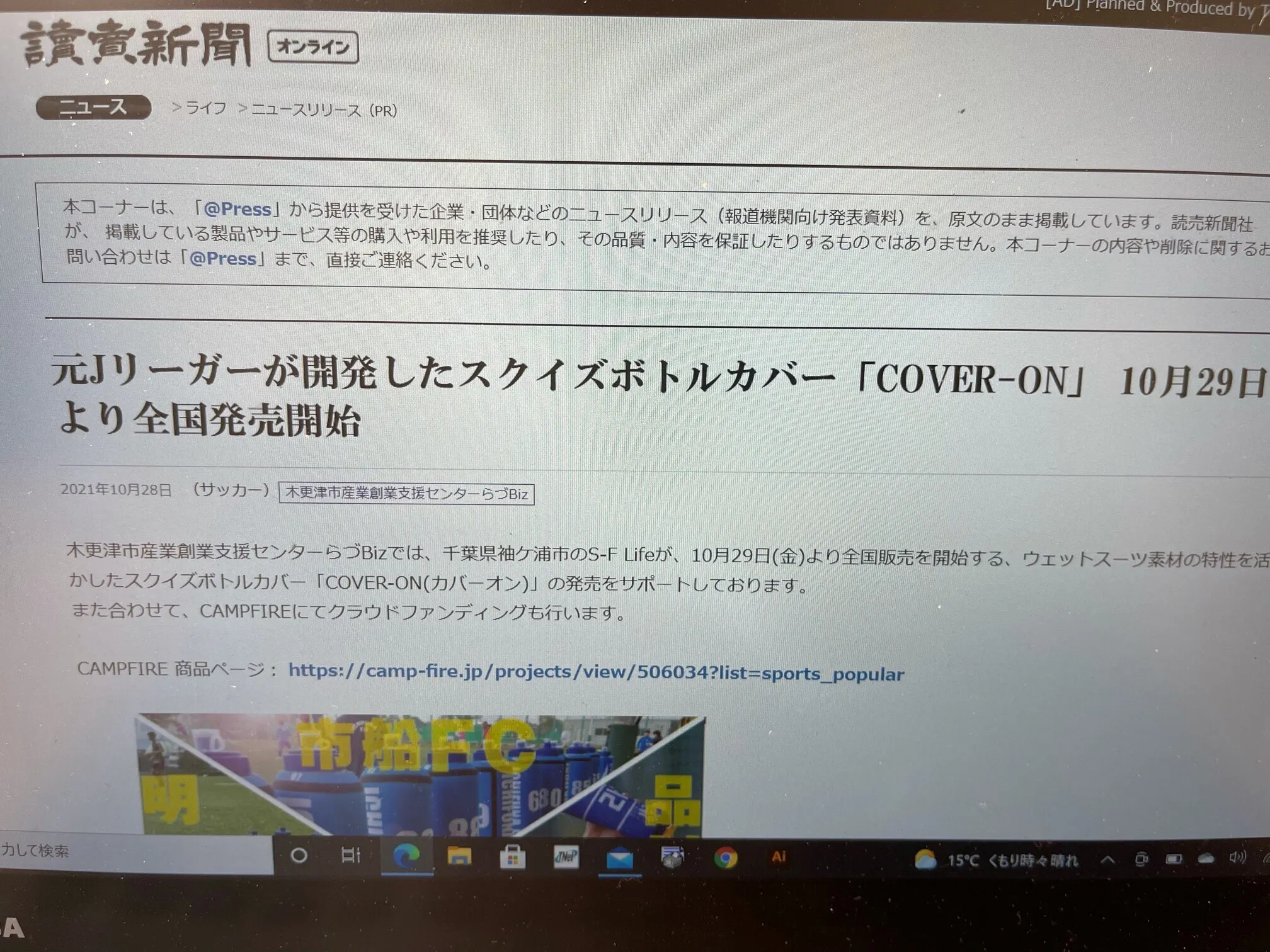Click the Google Chrome taskbar icon
Screen dimensions: 1270x952
point(725,858)
